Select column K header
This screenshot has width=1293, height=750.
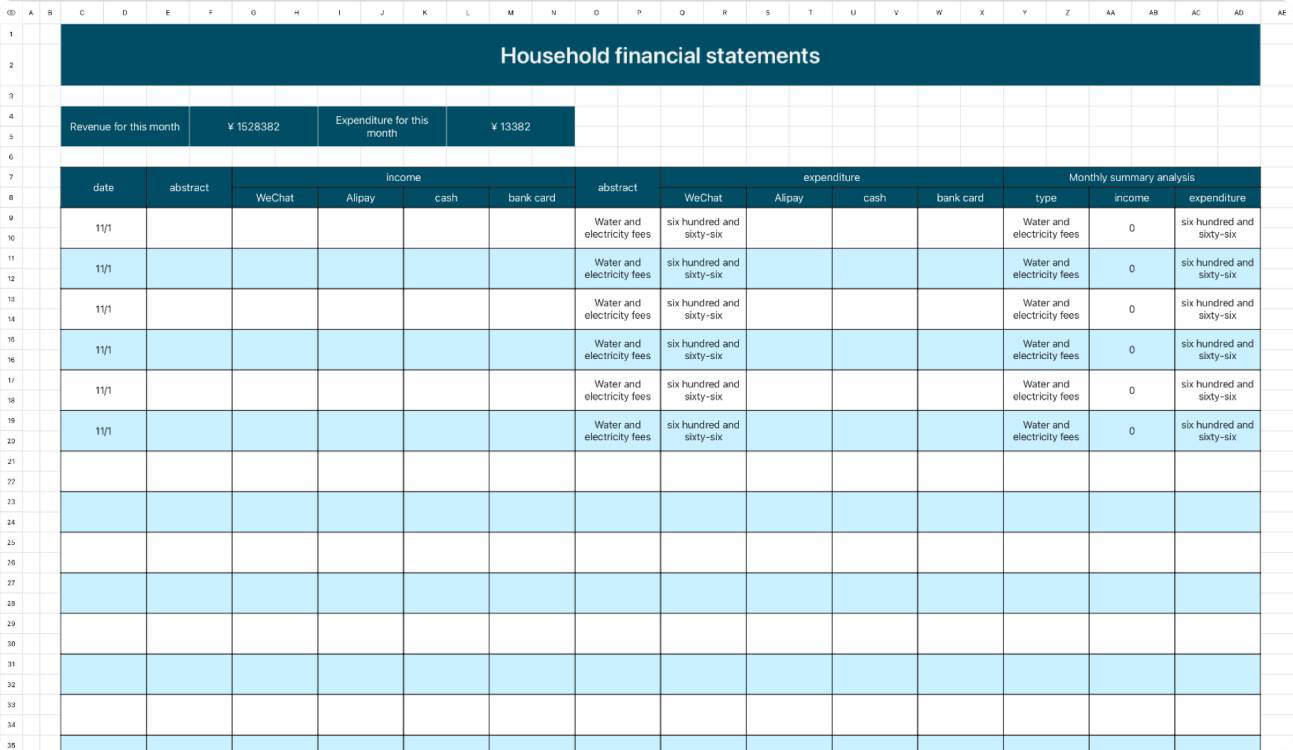(x=425, y=12)
